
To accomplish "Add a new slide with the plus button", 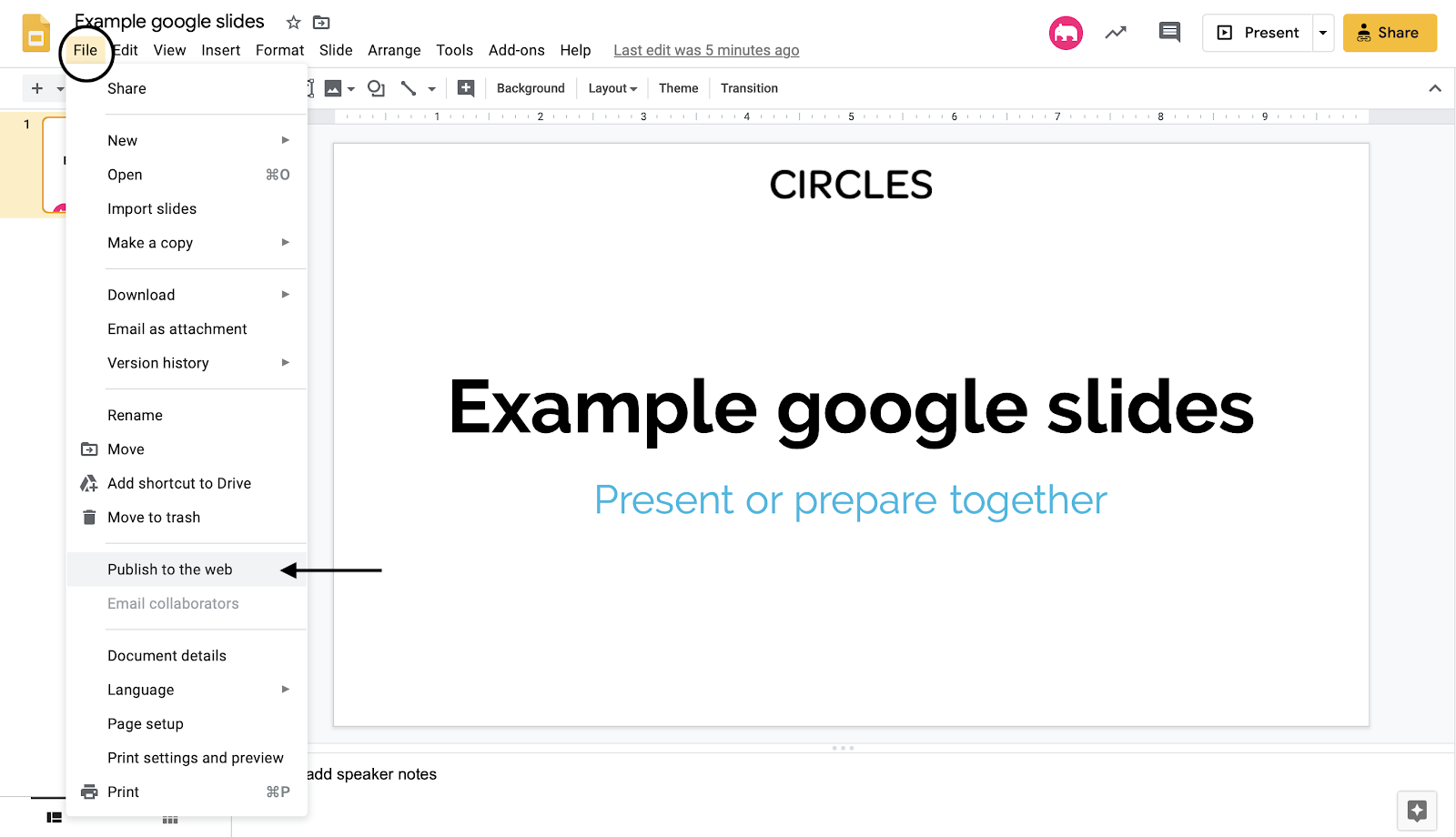I will click(x=37, y=88).
